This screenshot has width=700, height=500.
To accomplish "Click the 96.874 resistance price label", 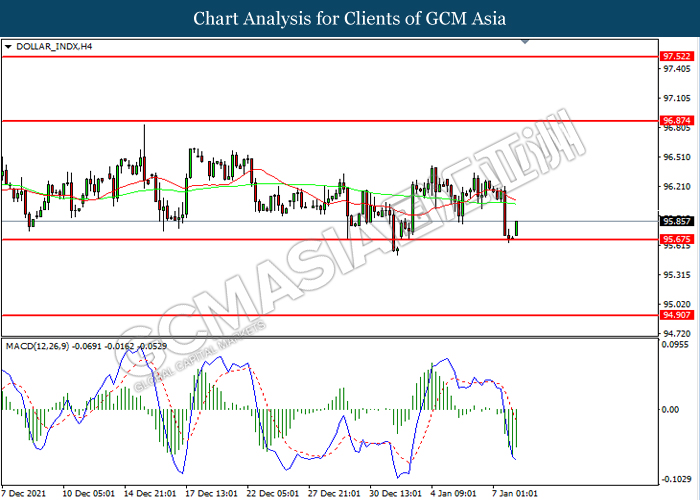I will (x=677, y=121).
